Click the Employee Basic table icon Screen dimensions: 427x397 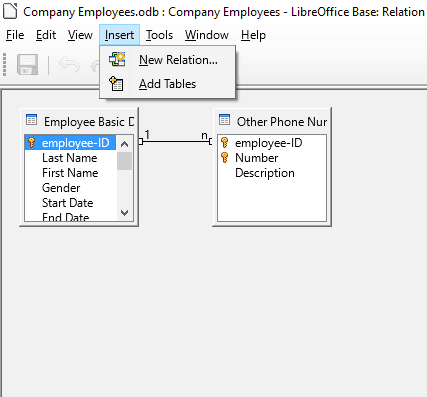point(31,120)
